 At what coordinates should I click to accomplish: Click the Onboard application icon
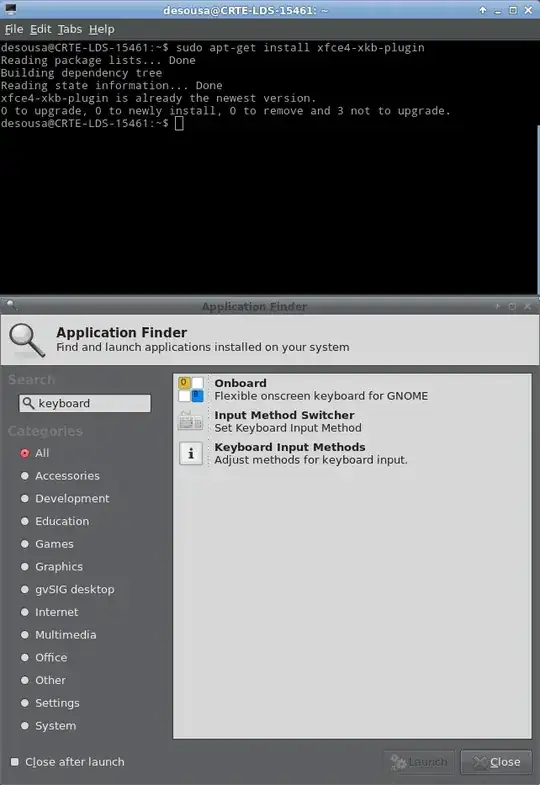pos(191,389)
